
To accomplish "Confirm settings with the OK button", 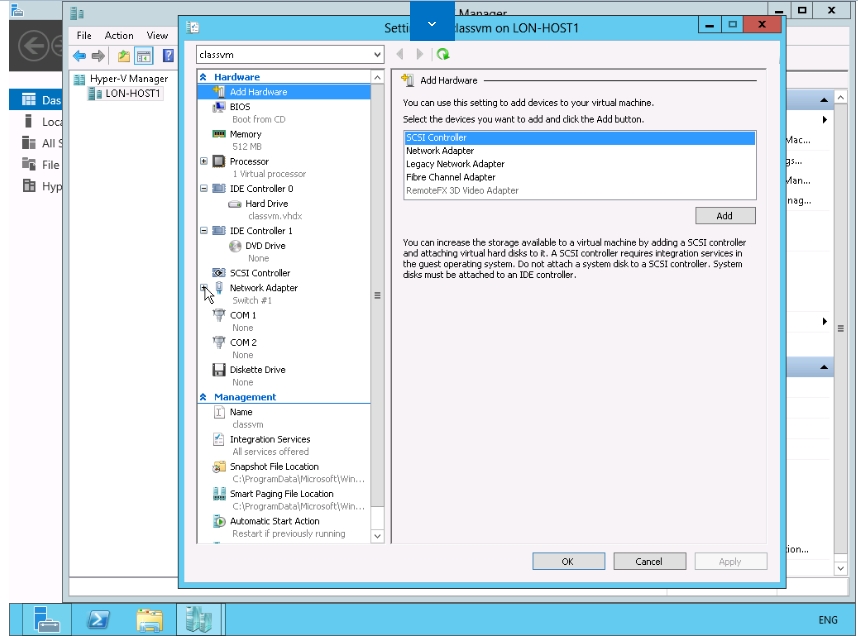I will (569, 561).
